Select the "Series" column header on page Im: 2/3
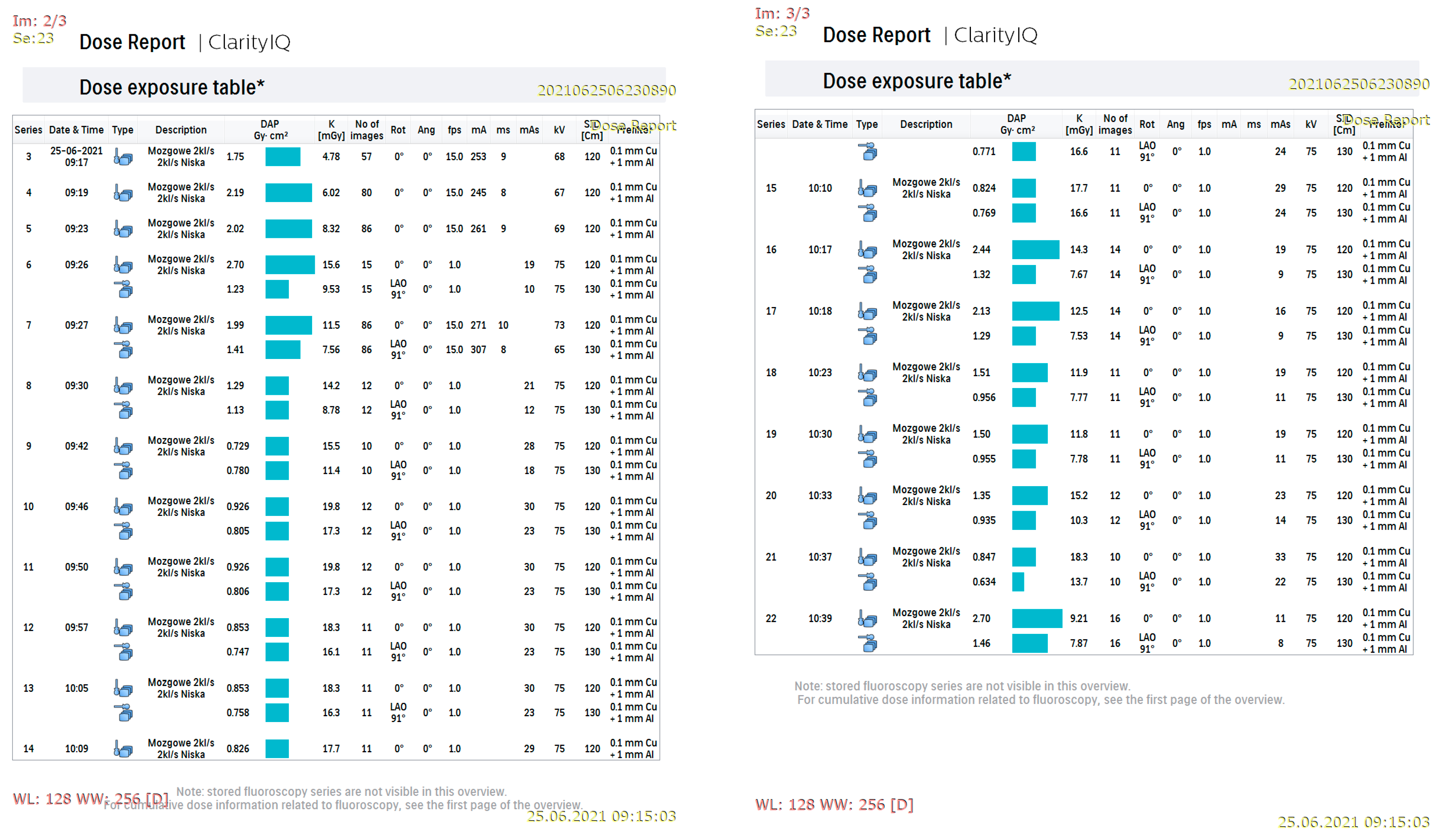Screen dimensions: 1441x840 [x=29, y=130]
